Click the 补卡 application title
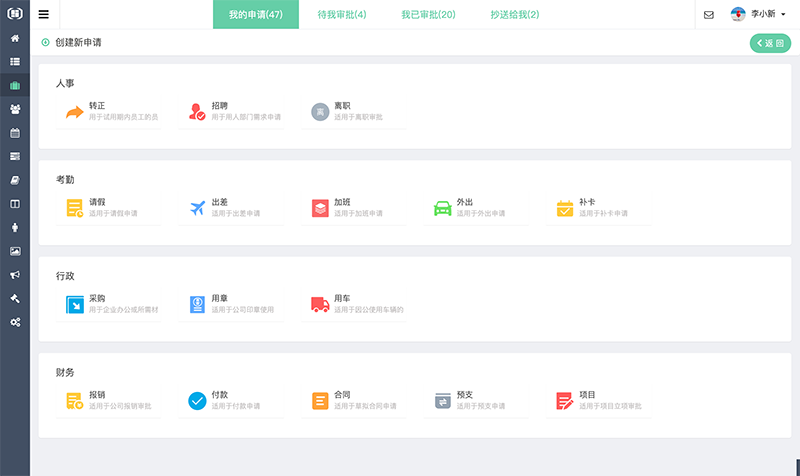Image resolution: width=800 pixels, height=476 pixels. coord(587,202)
